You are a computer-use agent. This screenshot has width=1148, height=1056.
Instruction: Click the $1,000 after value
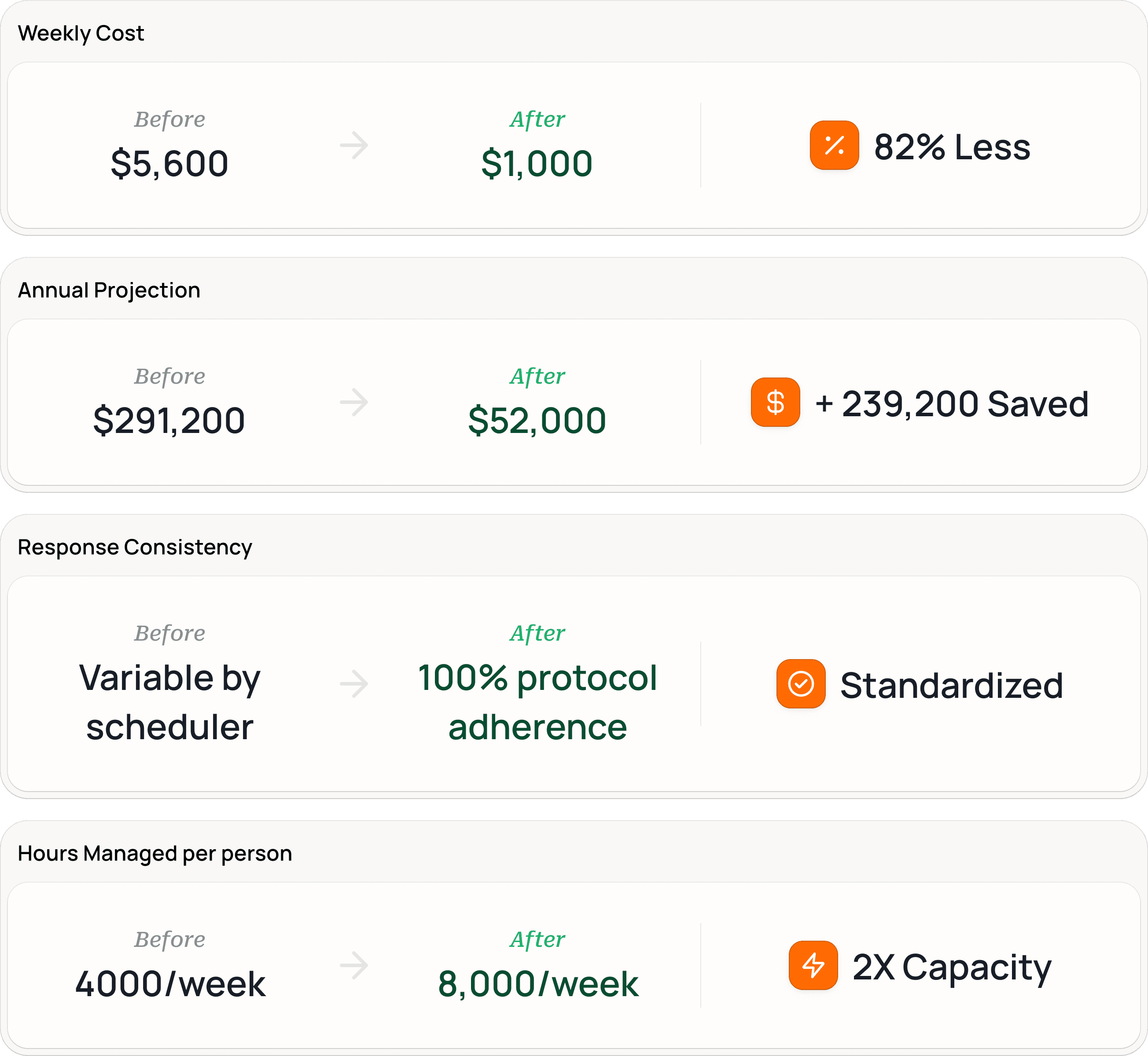pos(537,164)
